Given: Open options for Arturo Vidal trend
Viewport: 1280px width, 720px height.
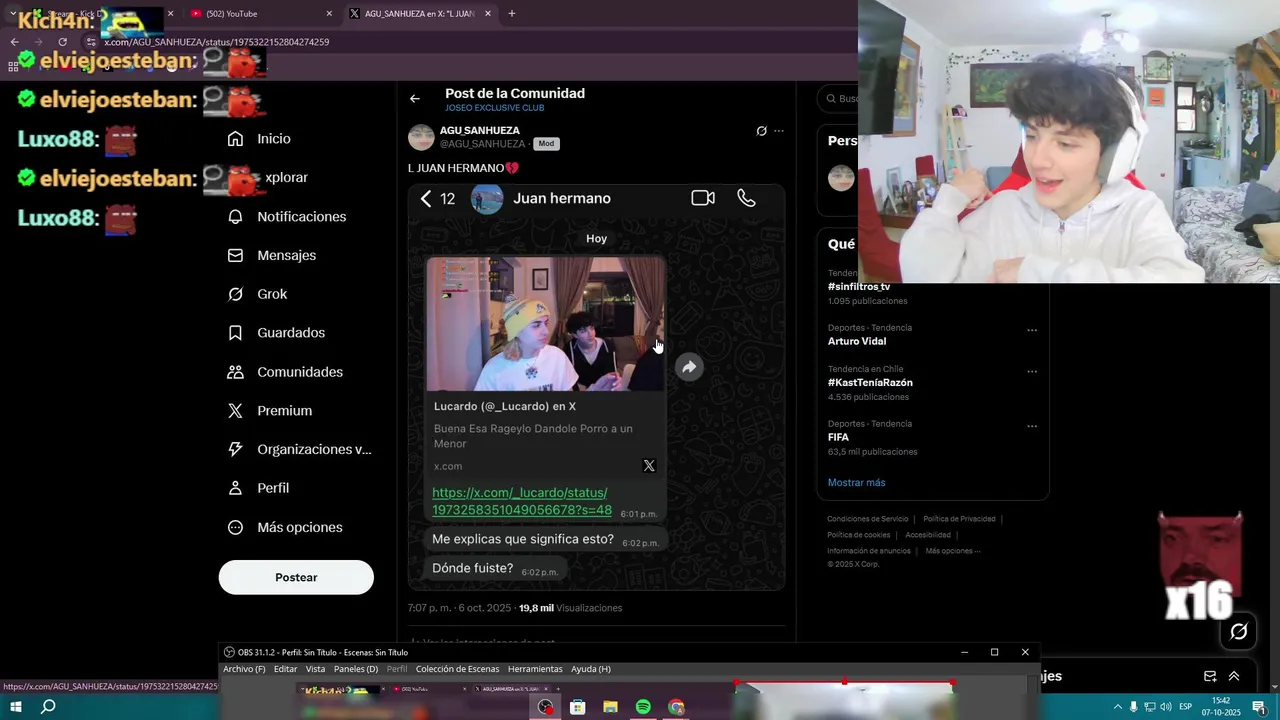Looking at the screenshot, I should point(1032,330).
